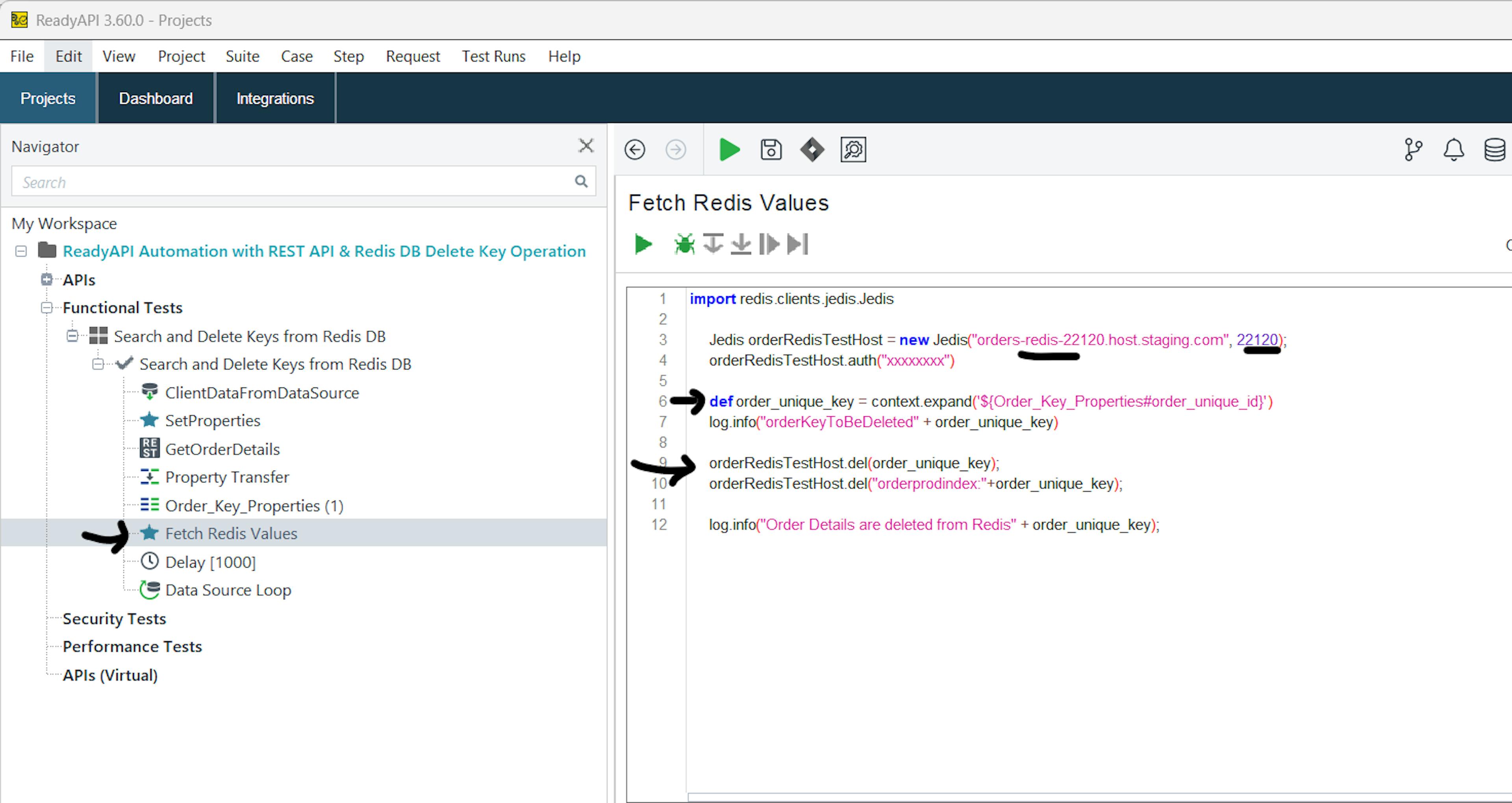Open the database icon in top right
The width and height of the screenshot is (1512, 803).
[1494, 150]
